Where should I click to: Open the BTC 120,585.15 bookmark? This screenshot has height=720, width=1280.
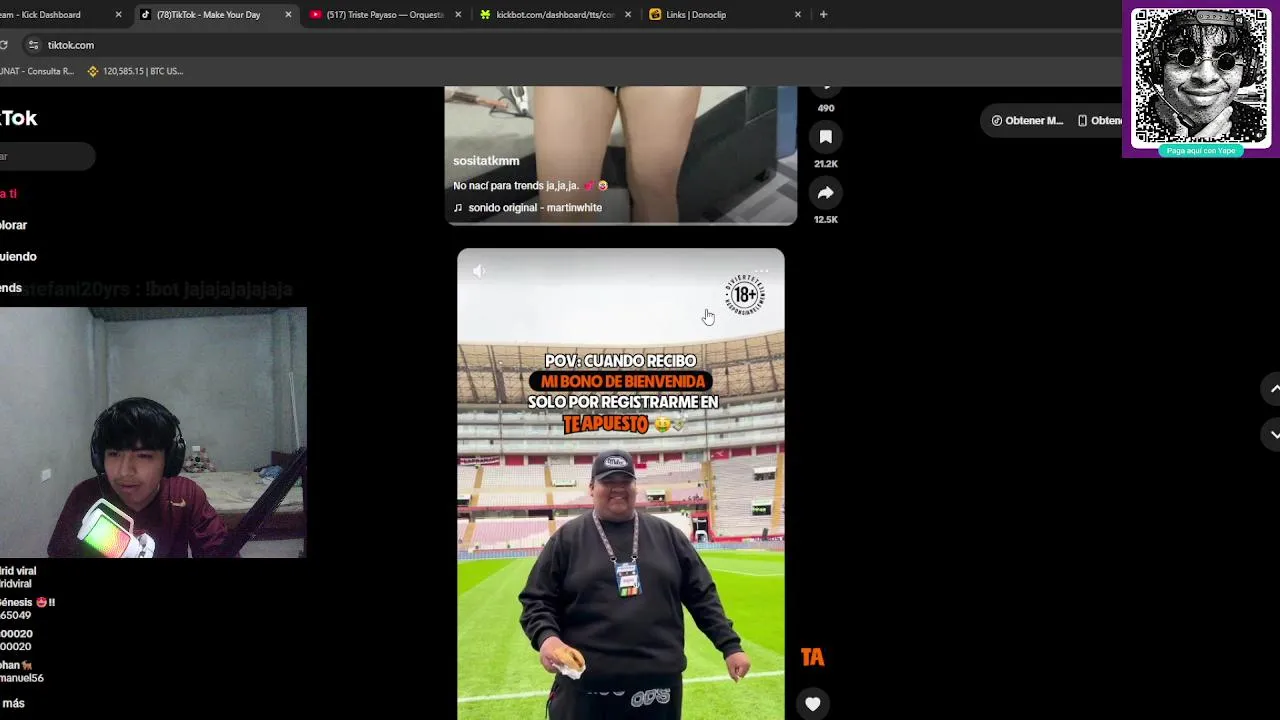pos(135,71)
